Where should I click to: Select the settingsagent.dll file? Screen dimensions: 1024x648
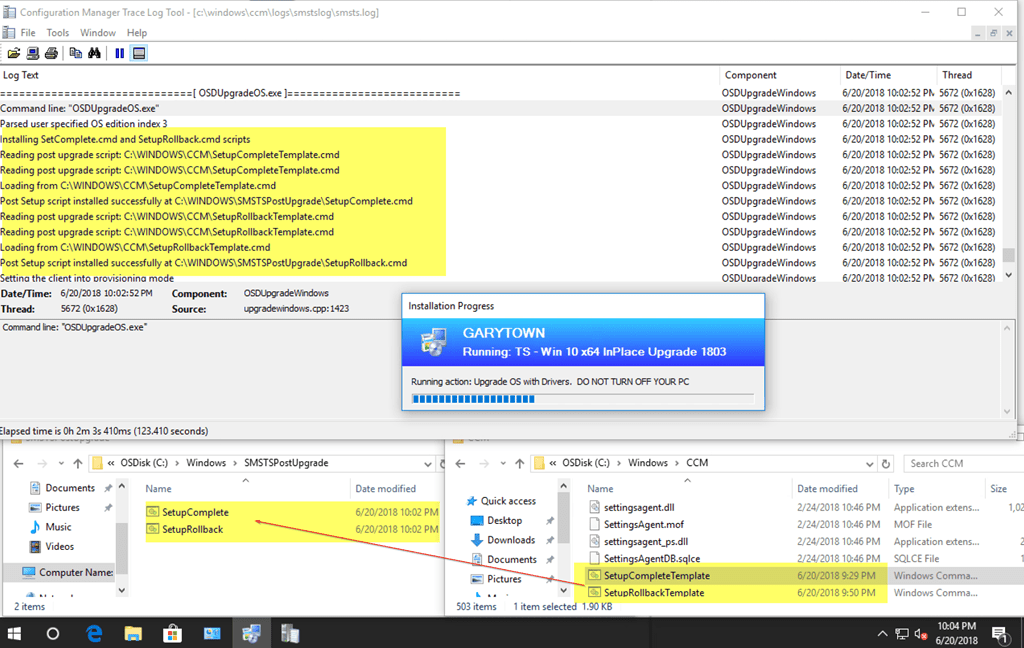pyautogui.click(x=639, y=508)
